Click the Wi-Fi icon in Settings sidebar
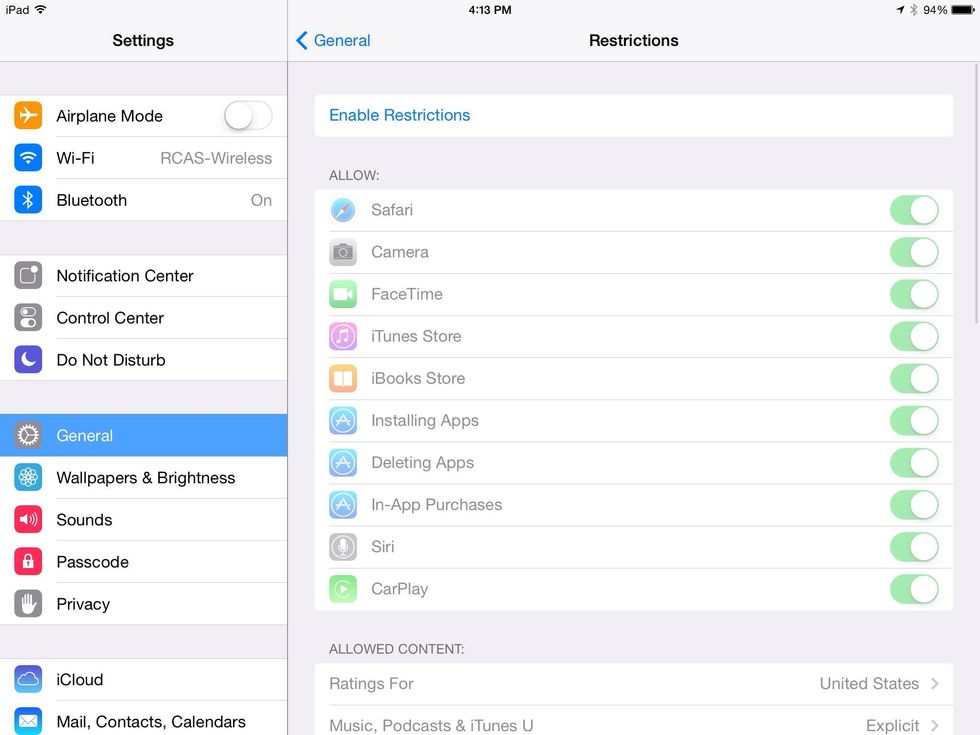 click(27, 158)
